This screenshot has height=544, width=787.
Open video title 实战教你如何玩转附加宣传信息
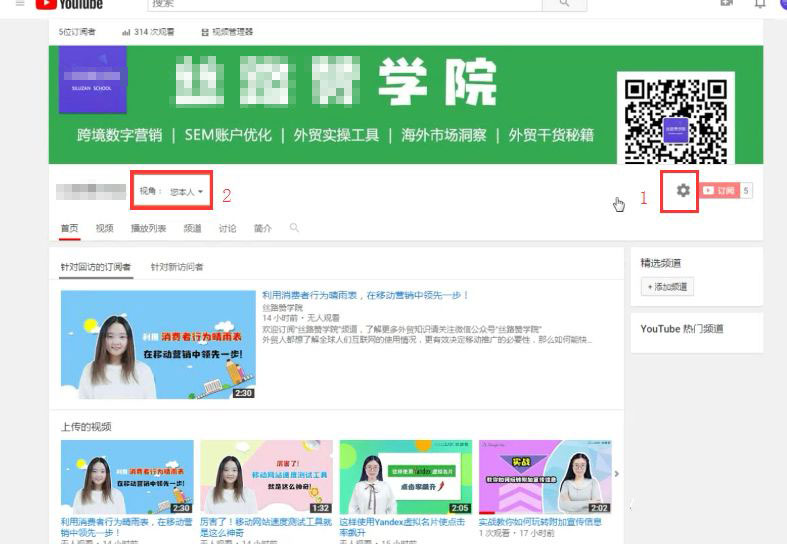click(540, 522)
